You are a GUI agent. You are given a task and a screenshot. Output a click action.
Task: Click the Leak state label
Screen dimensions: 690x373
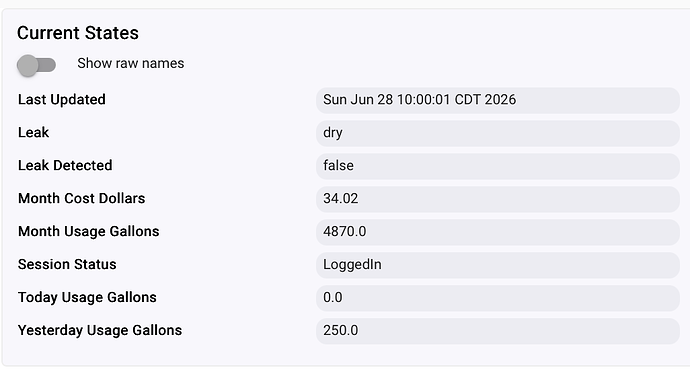(33, 132)
